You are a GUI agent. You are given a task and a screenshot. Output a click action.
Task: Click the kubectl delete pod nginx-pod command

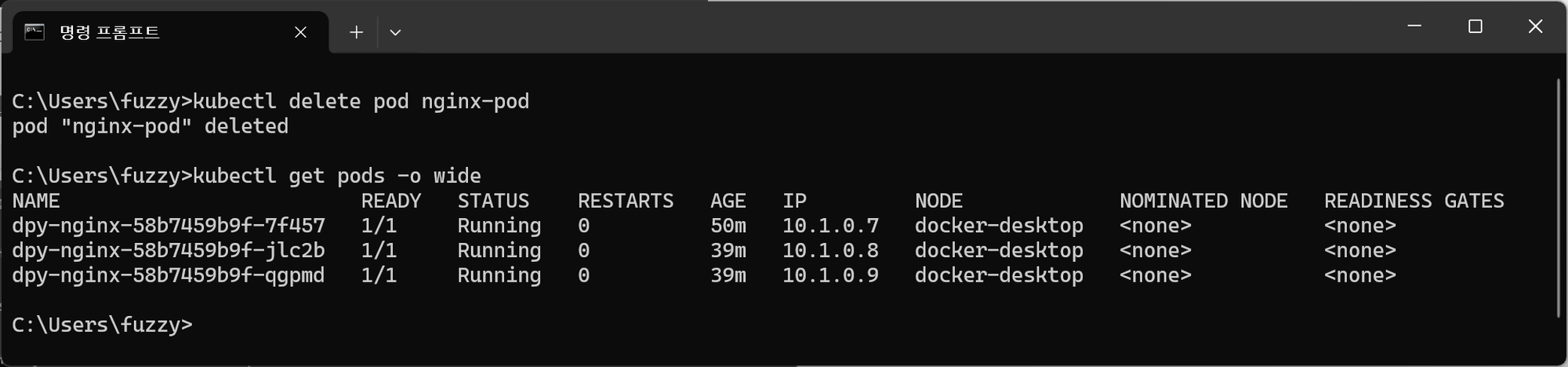361,101
